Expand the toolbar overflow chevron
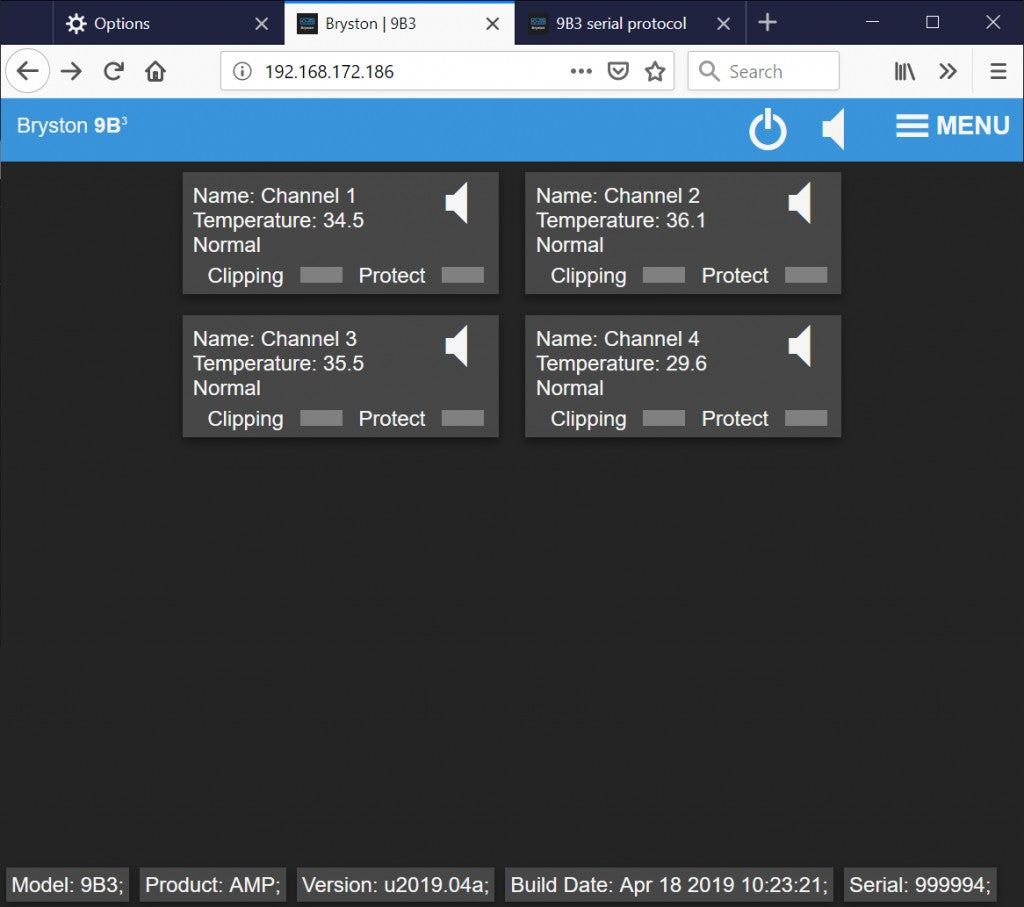This screenshot has width=1024, height=907. [x=948, y=71]
